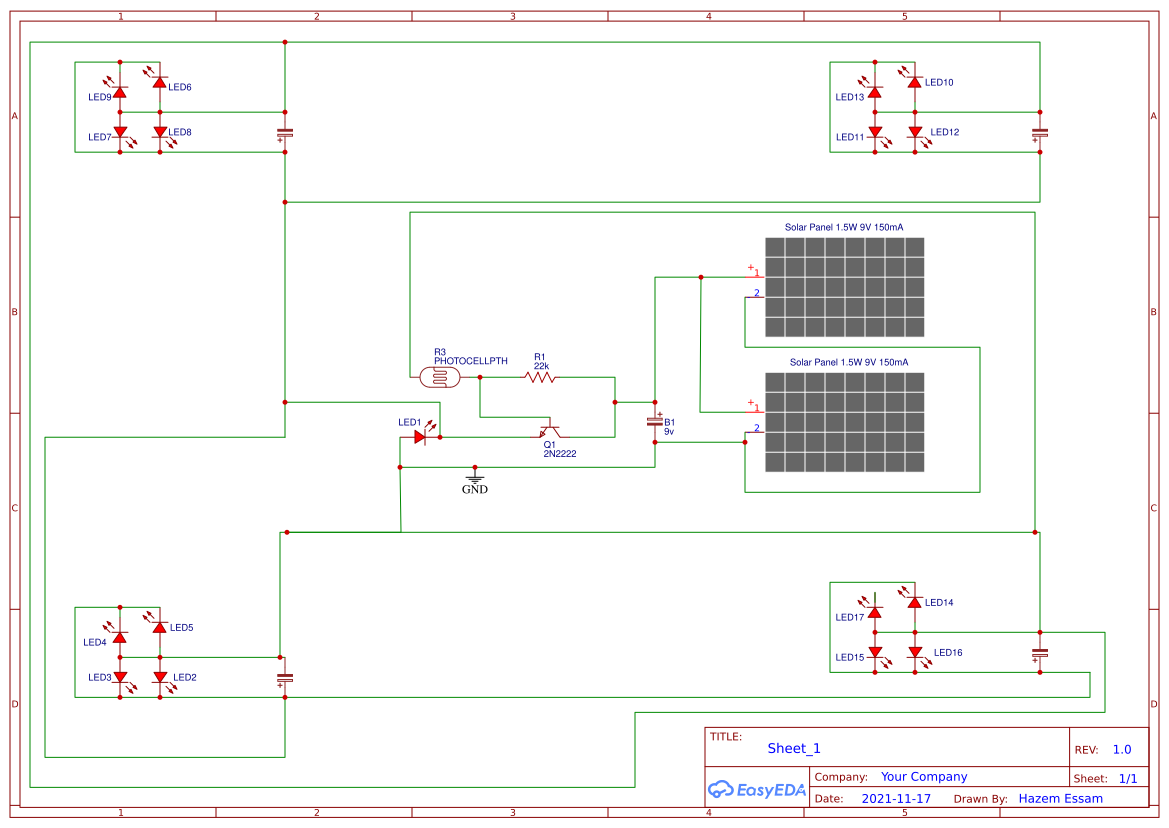Click the Sheet 1/1 label

(x=1131, y=776)
